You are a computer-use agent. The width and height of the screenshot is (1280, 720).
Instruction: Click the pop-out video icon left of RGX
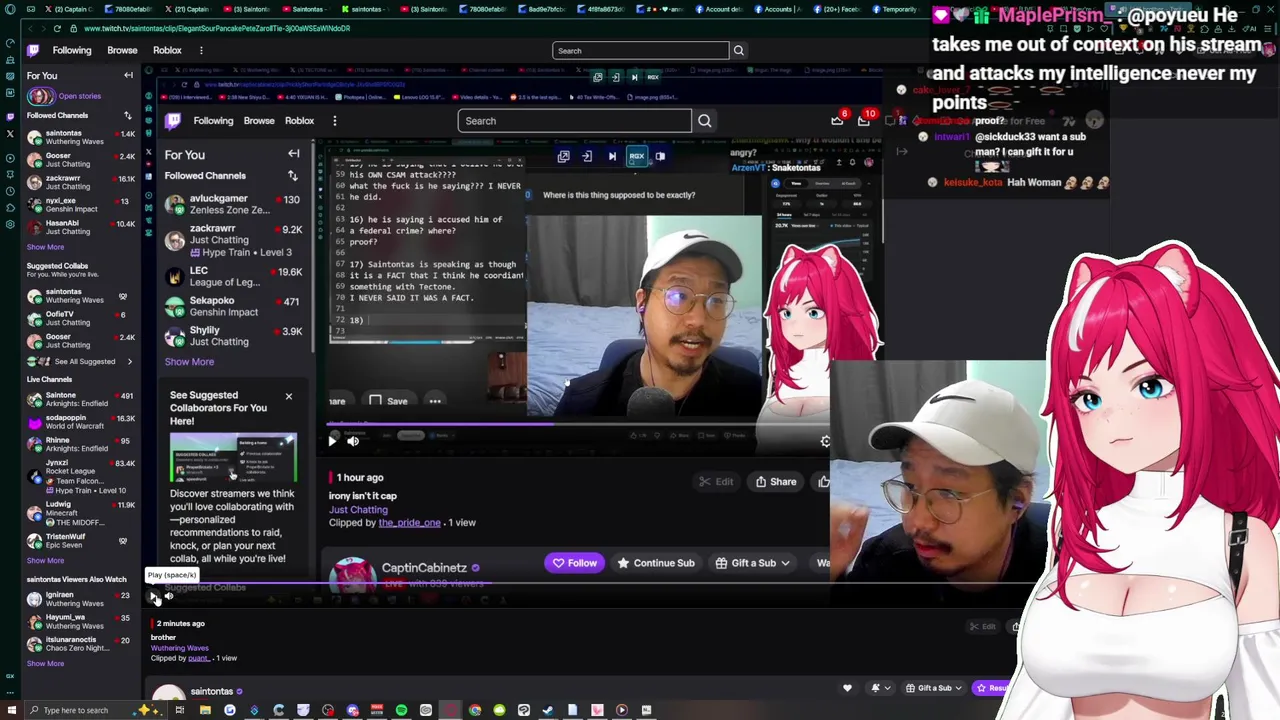(x=564, y=156)
